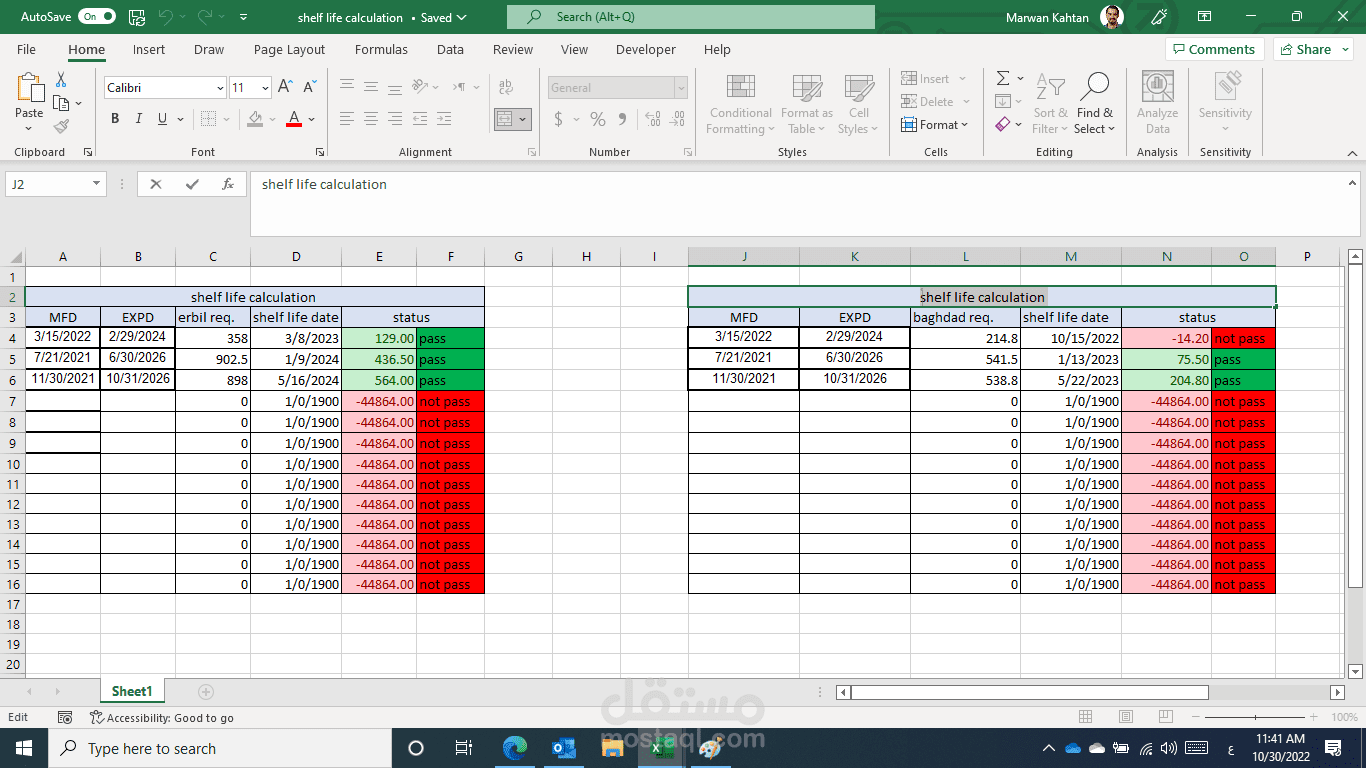Open the File menu
The image size is (1366, 768).
pyautogui.click(x=26, y=49)
